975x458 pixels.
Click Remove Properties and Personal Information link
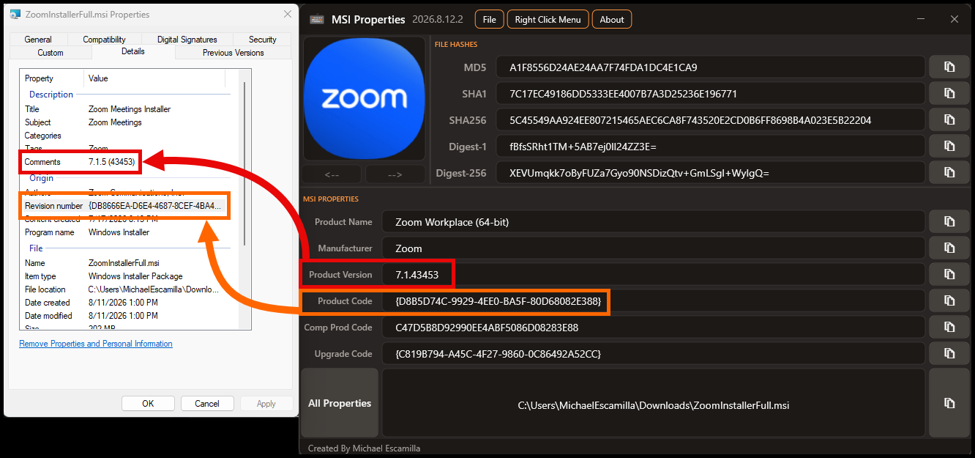tap(96, 344)
